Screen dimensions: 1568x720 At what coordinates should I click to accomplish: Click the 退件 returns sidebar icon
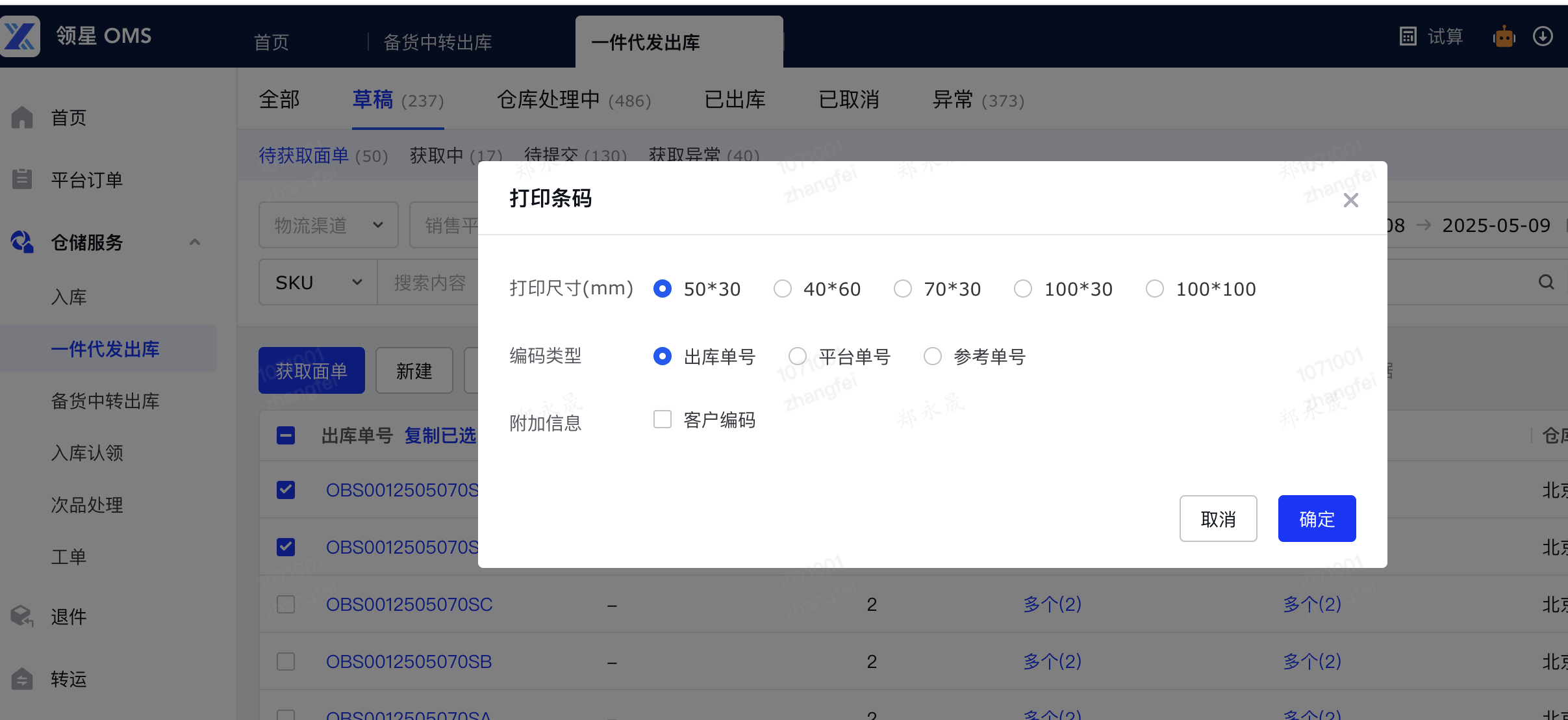coord(22,615)
